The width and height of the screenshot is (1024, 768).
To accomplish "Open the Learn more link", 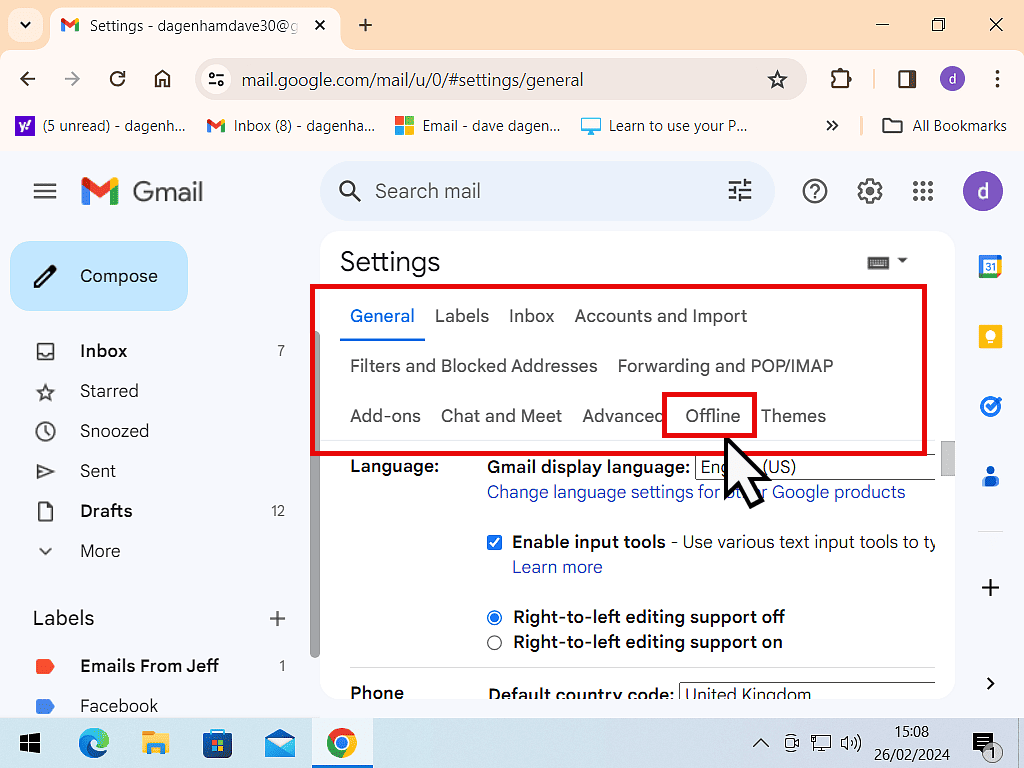I will click(557, 567).
